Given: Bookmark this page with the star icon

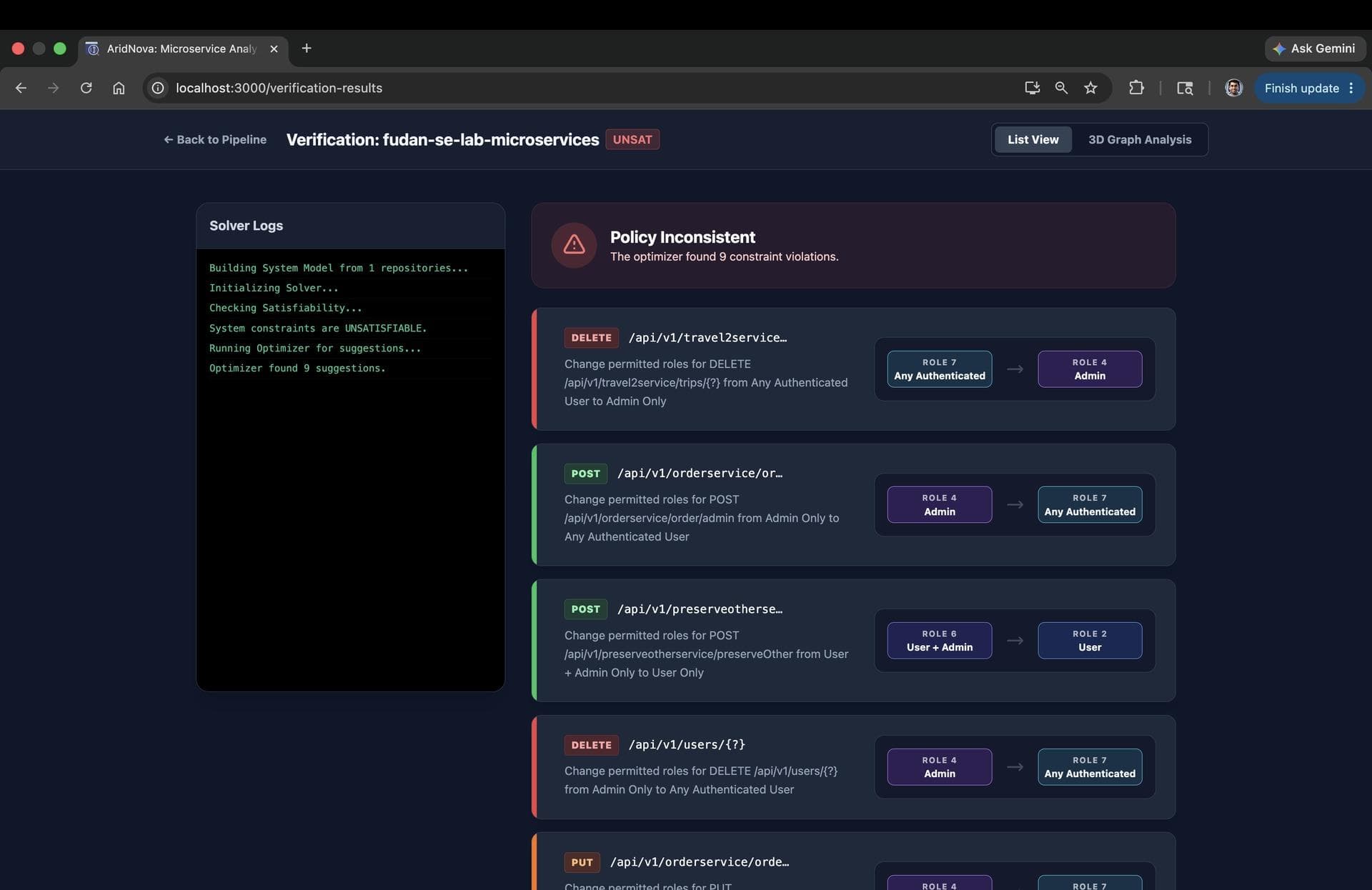Looking at the screenshot, I should [1090, 88].
